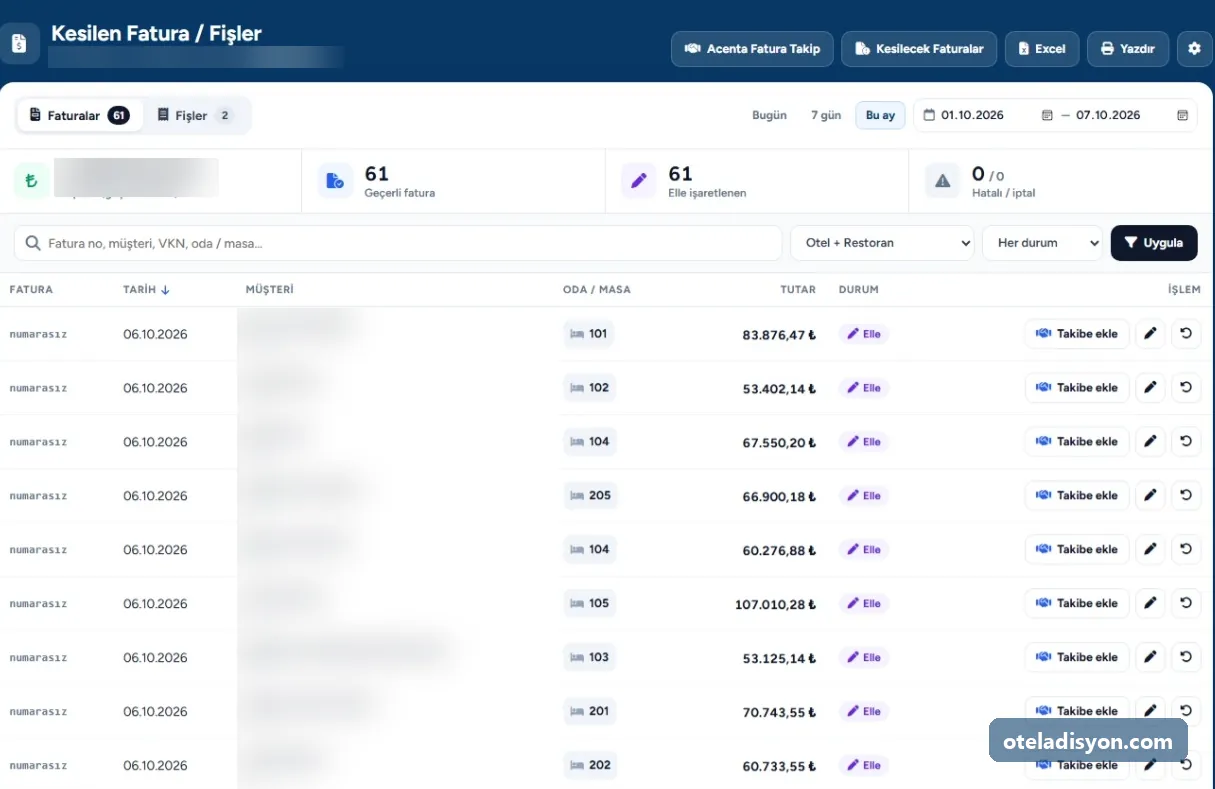Edit the invoice with amount 53.402,14
The width and height of the screenshot is (1215, 789).
tap(1151, 388)
